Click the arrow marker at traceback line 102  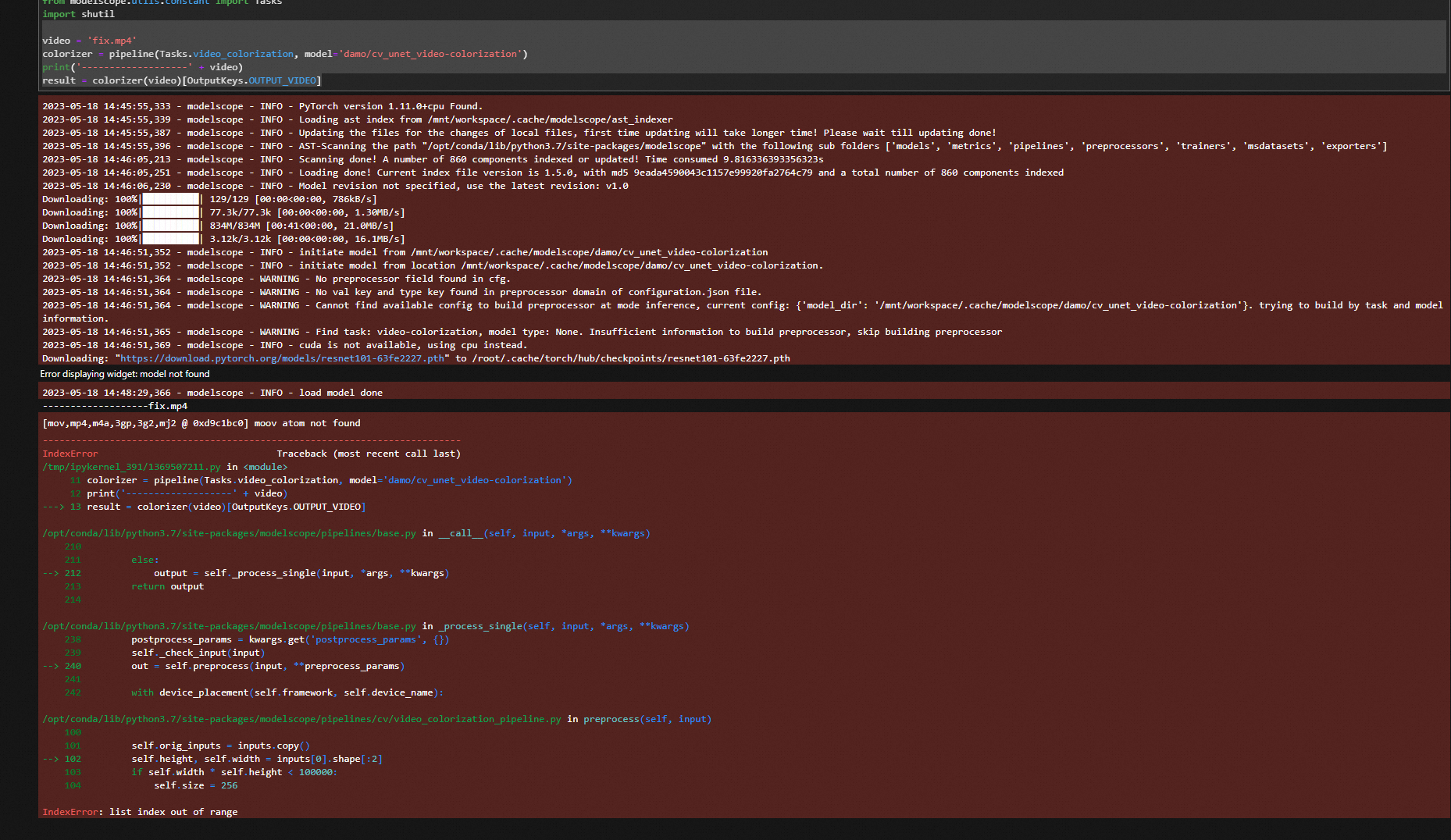coord(51,759)
